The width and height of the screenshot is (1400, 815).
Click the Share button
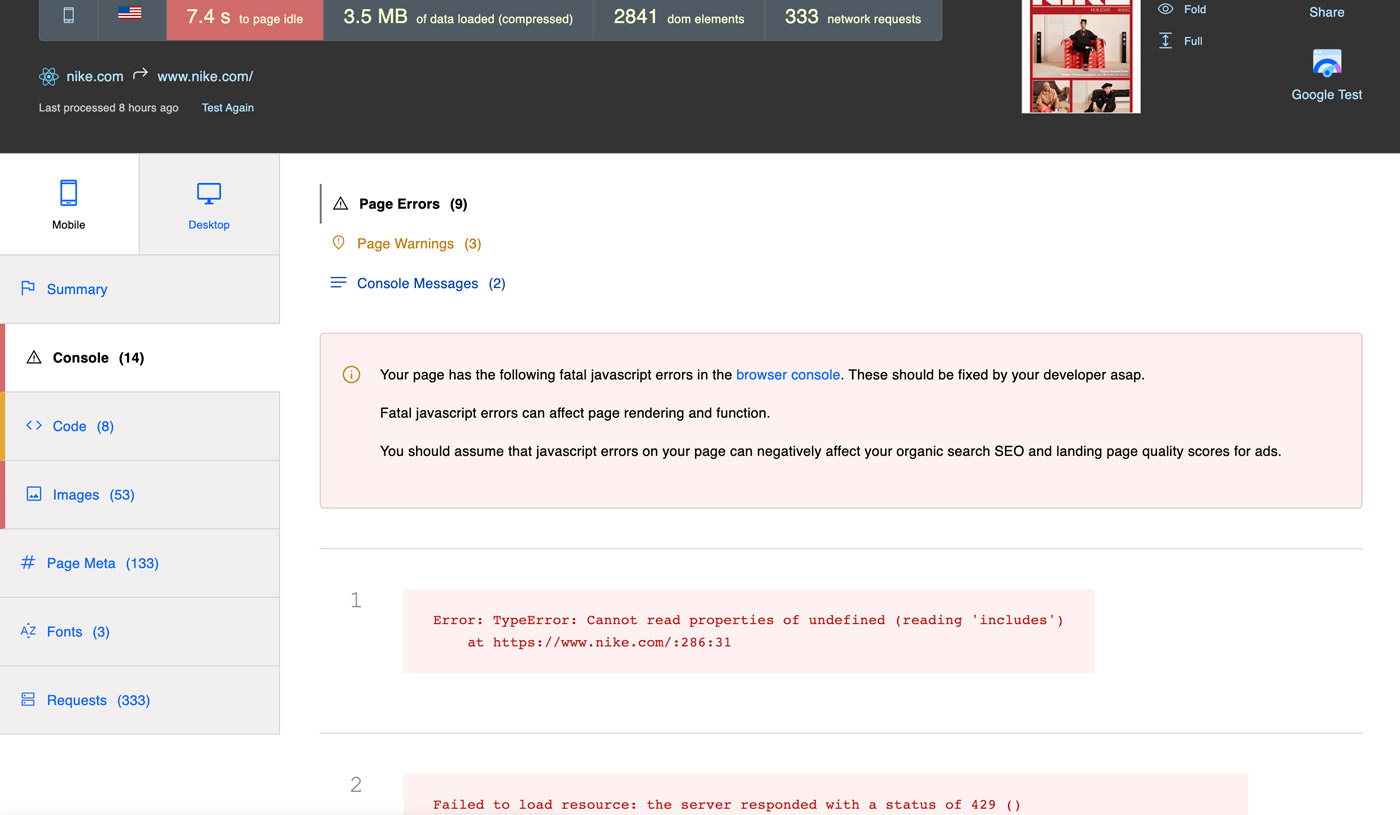click(x=1326, y=12)
